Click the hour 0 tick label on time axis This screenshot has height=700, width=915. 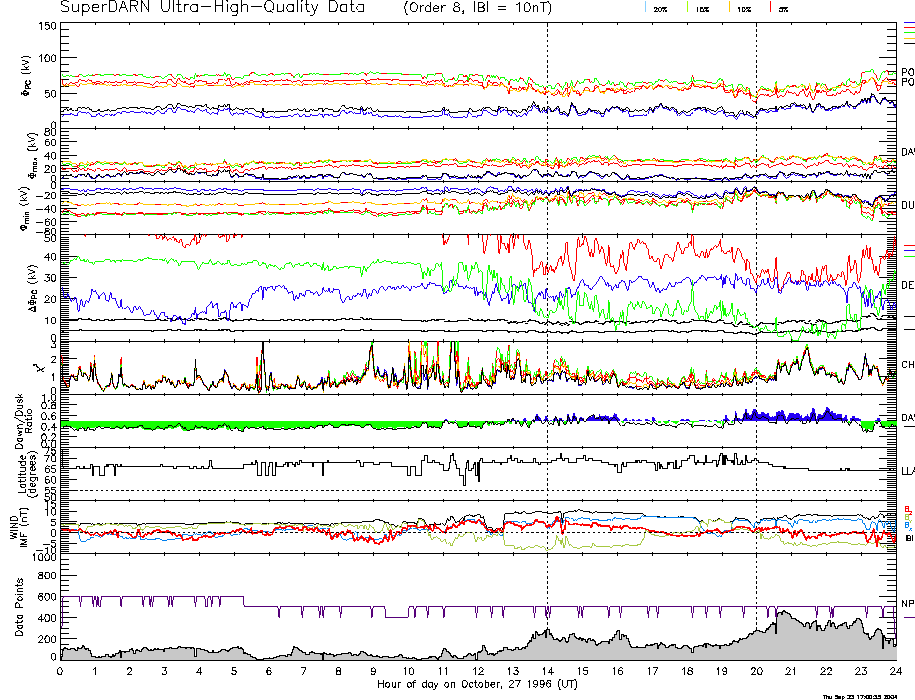(61, 671)
